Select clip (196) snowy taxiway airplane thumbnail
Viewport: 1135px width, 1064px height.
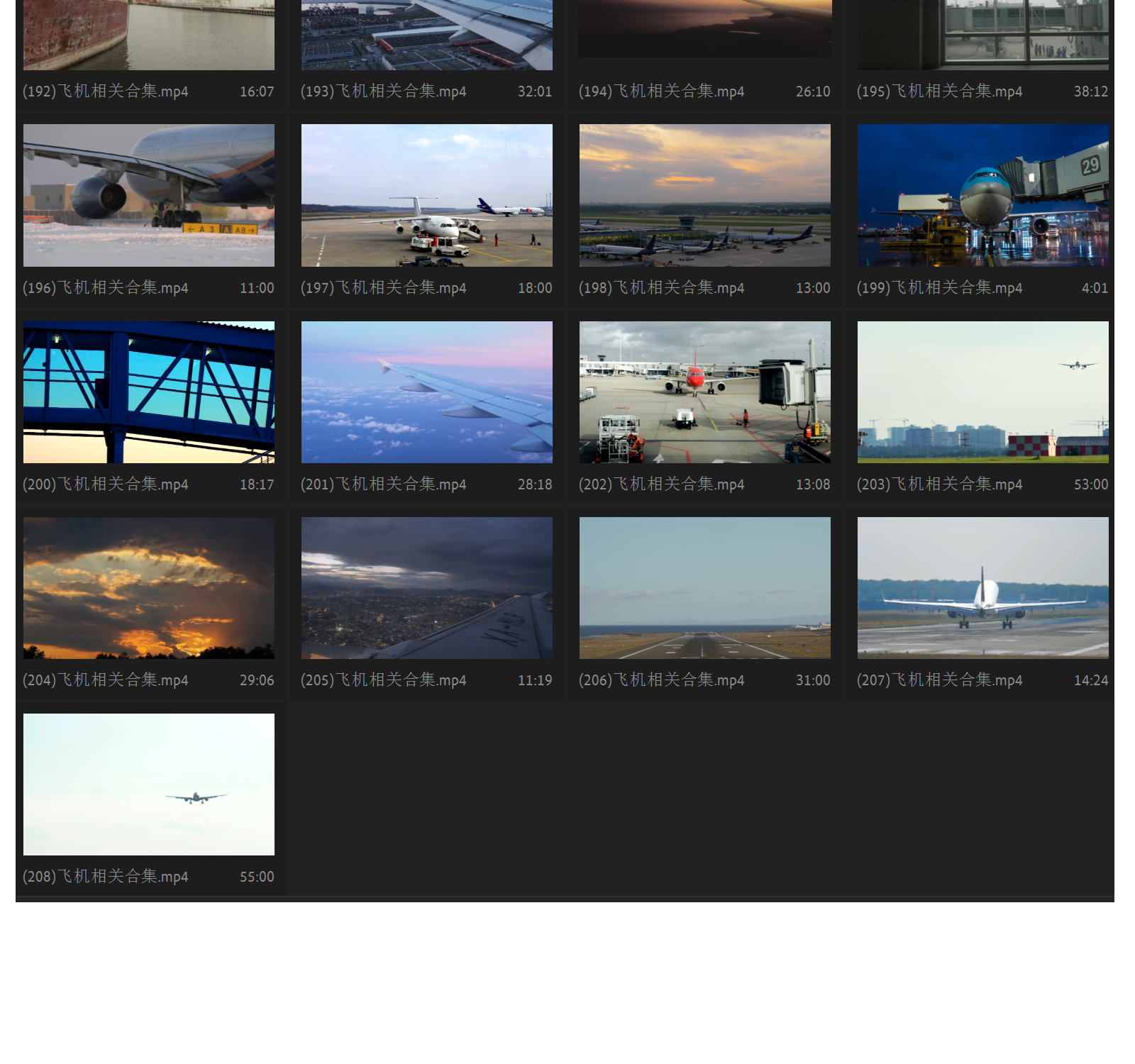[x=149, y=196]
